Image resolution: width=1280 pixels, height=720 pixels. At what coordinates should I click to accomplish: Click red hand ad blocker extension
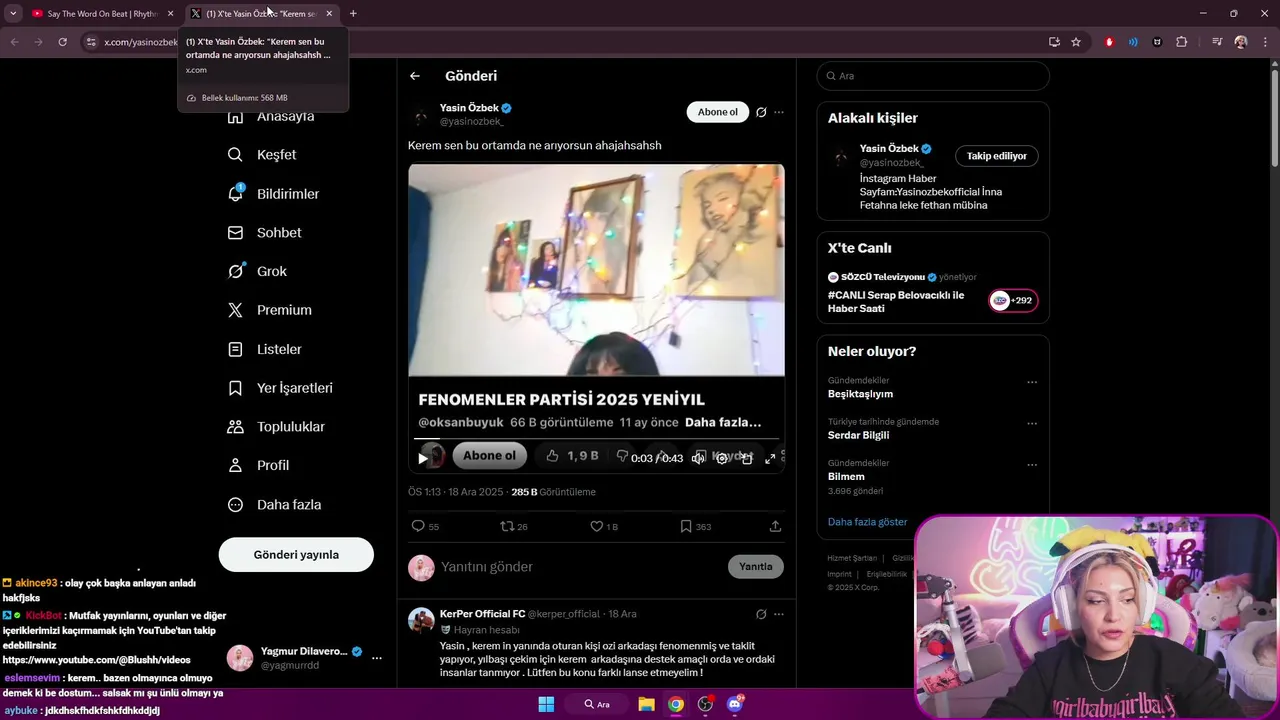tap(1109, 42)
